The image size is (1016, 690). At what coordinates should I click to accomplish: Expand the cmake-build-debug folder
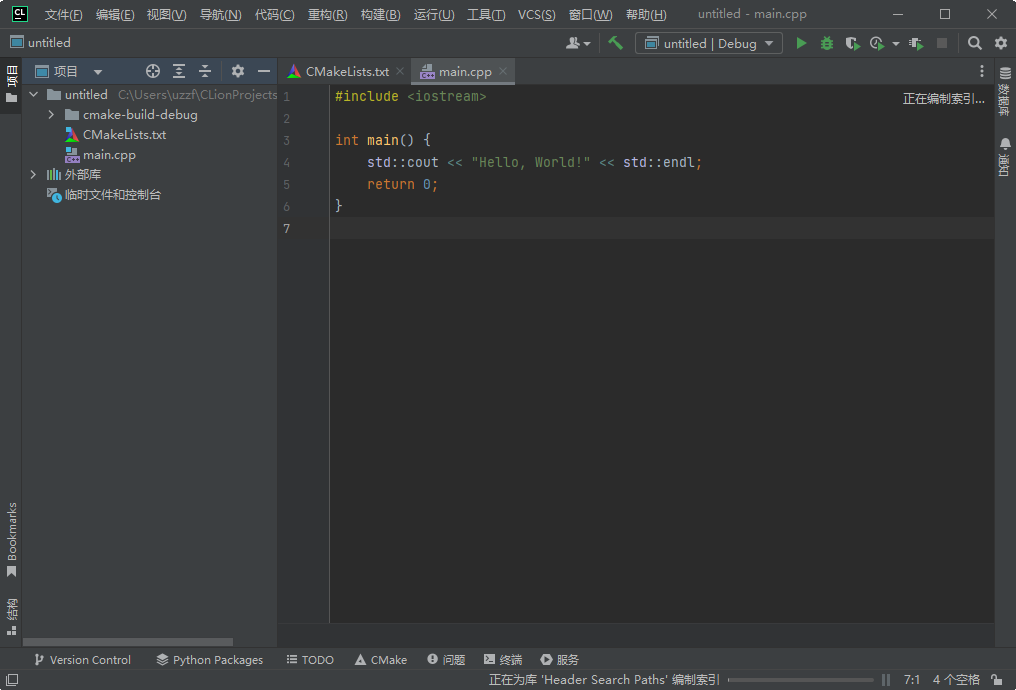[51, 115]
